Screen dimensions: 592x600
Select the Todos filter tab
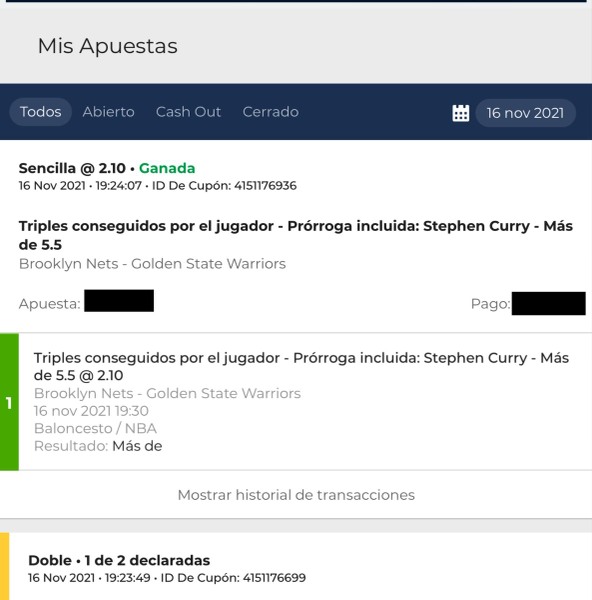point(41,112)
